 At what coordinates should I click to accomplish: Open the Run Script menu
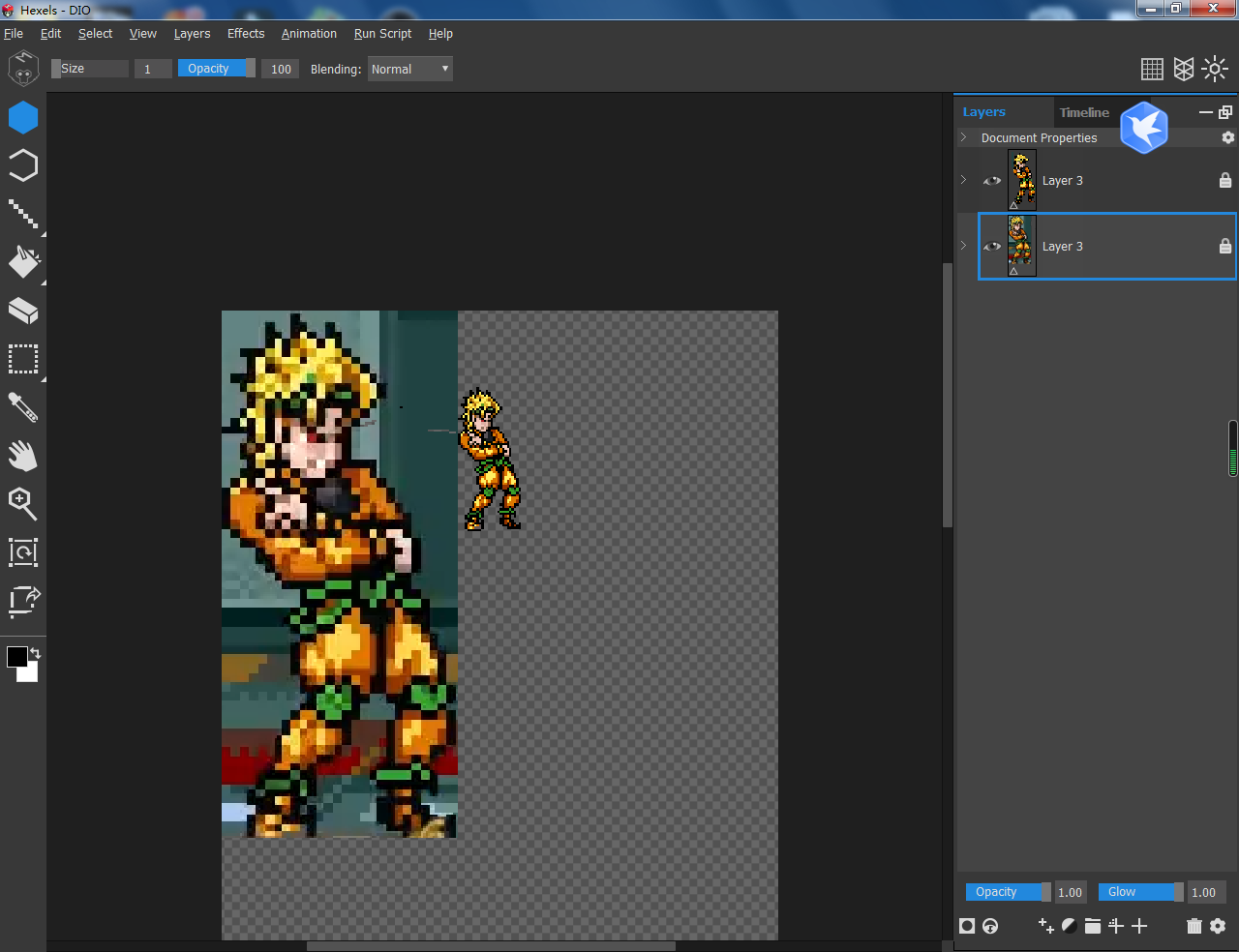(382, 33)
